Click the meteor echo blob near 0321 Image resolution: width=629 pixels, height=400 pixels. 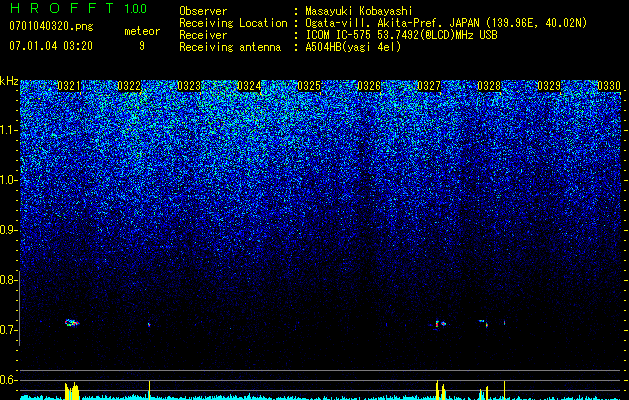coord(72,323)
